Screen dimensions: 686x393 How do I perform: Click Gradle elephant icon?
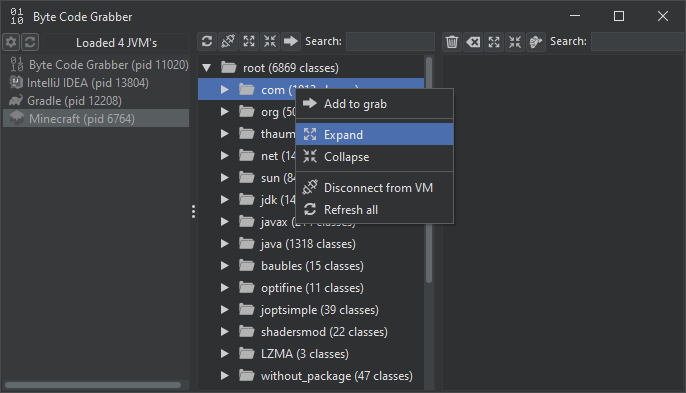(x=16, y=100)
